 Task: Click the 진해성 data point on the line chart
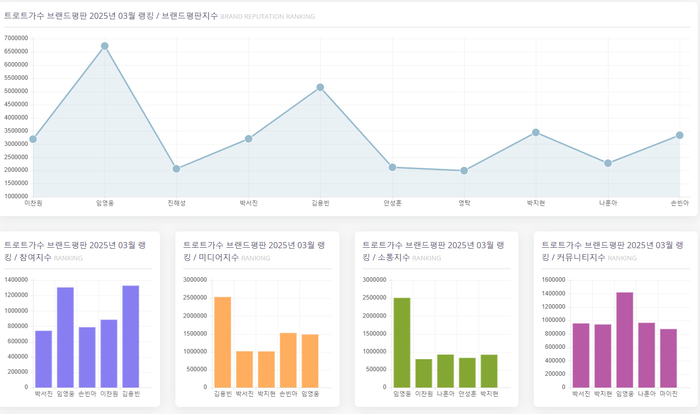pyautogui.click(x=176, y=169)
